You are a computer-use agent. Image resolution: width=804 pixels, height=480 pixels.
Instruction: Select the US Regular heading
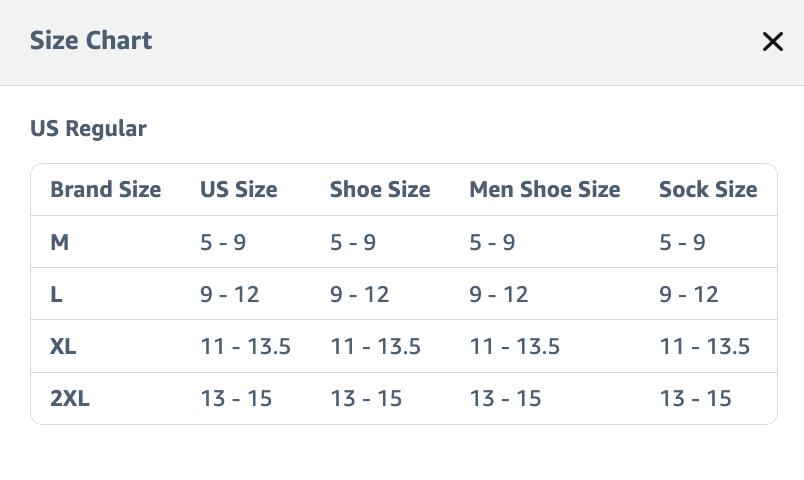pos(88,129)
